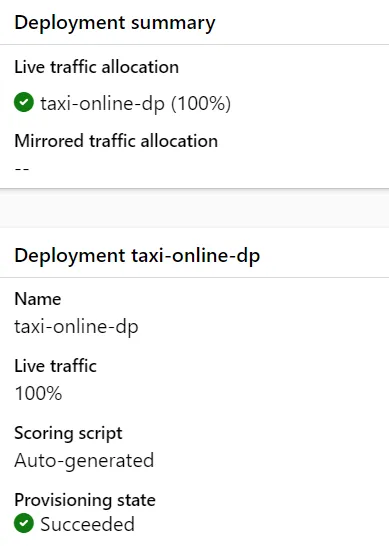The height and width of the screenshot is (546, 389).
Task: Click the 'Mirrored traffic allocation' label
Action: coord(116,141)
